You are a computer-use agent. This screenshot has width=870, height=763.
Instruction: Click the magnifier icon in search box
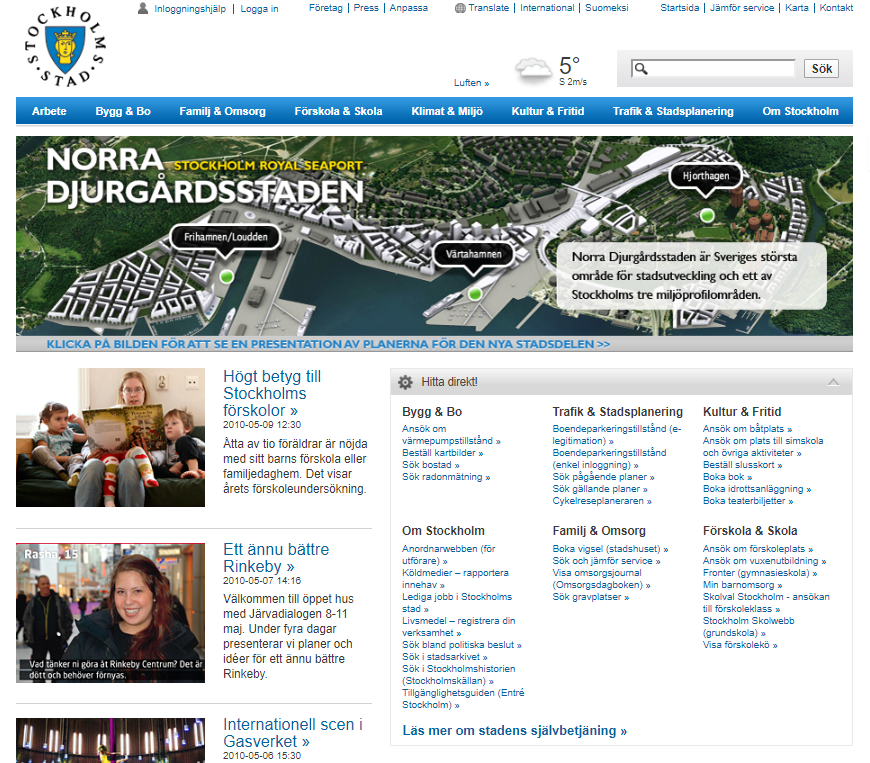(641, 68)
